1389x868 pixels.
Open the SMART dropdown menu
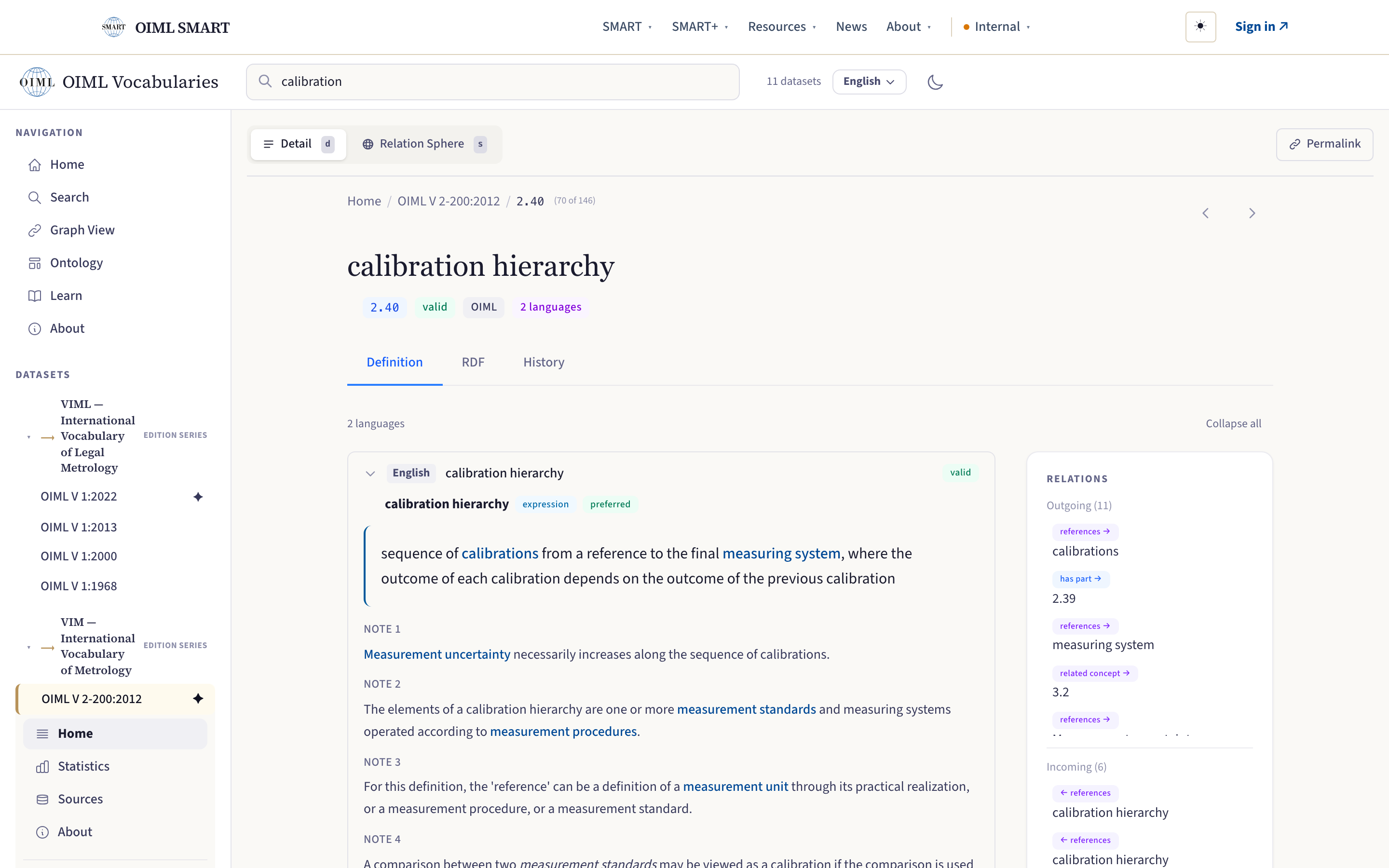click(627, 27)
